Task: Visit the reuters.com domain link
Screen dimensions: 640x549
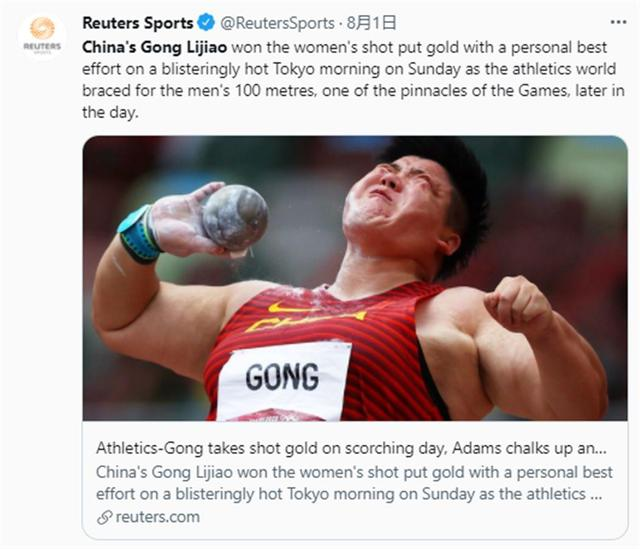Action: click(x=157, y=517)
